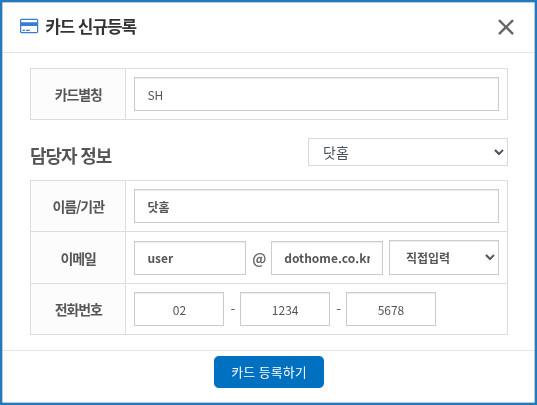Open the 닷홈 담당자 정보 dropdown
The width and height of the screenshot is (537, 405).
[x=408, y=152]
